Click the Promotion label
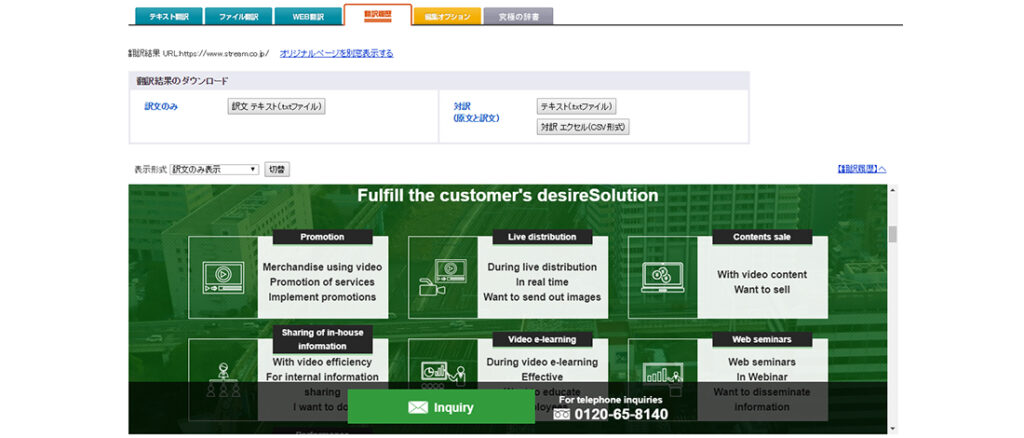 322,237
